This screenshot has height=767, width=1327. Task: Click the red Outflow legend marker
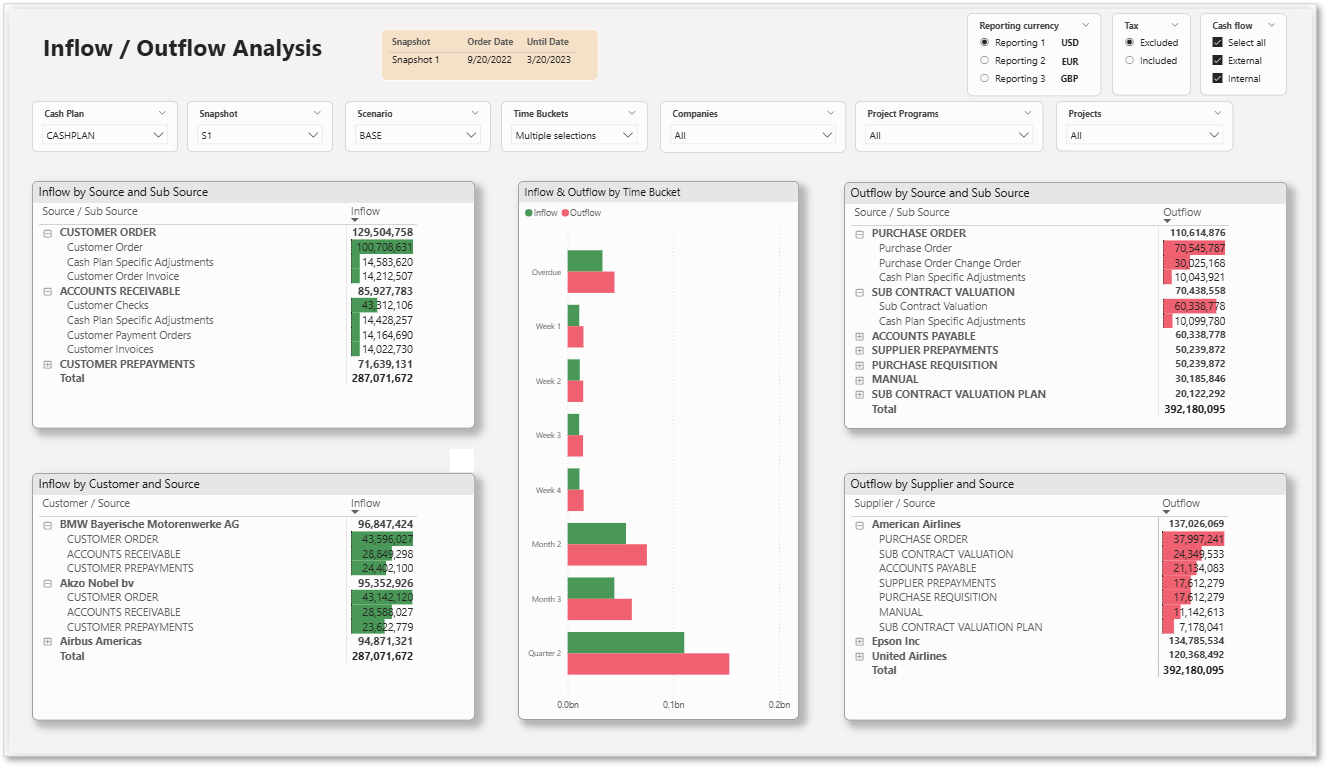565,213
